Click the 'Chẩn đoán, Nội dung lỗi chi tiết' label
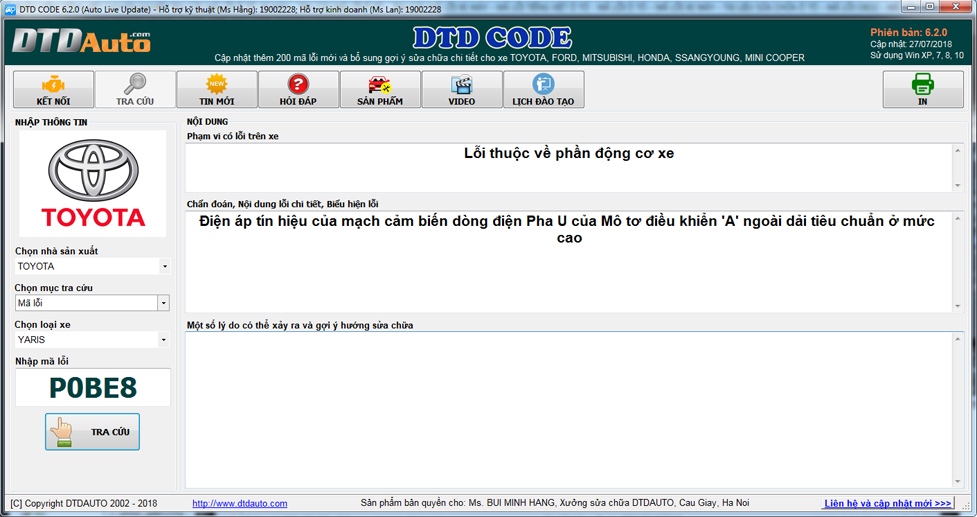This screenshot has width=977, height=517. tap(282, 204)
